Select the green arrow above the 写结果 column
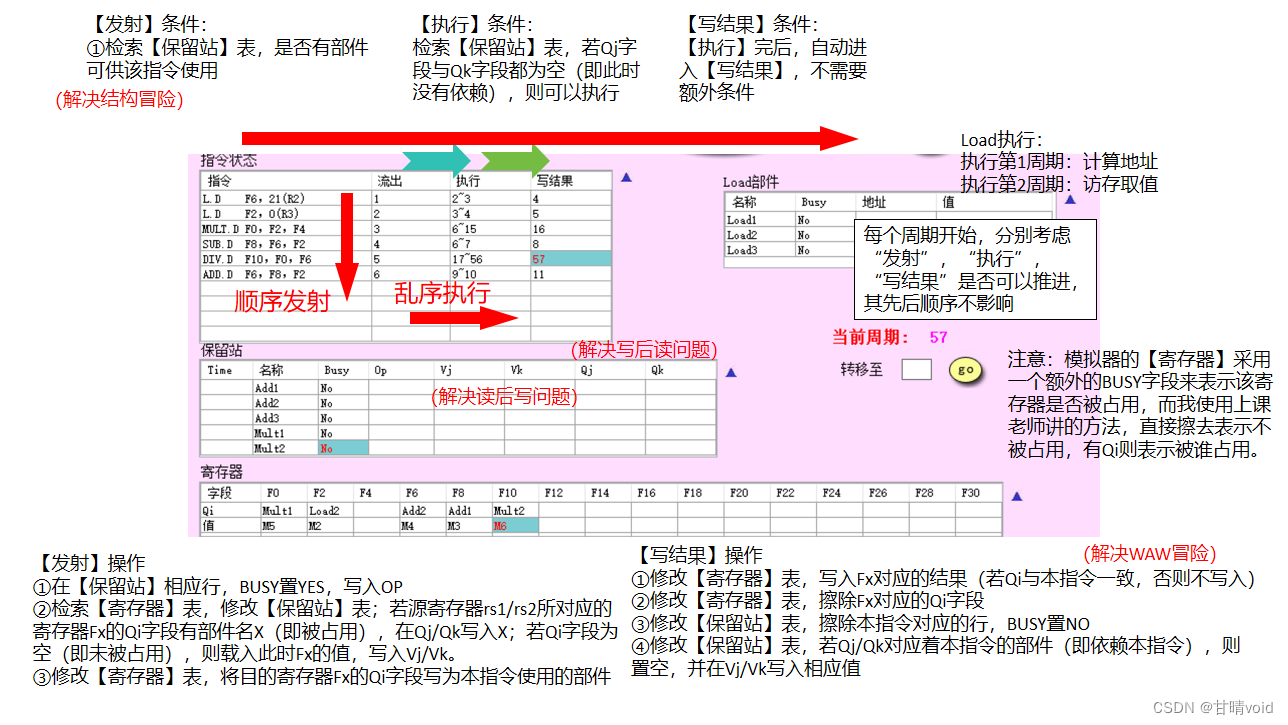1288x725 pixels. [516, 159]
